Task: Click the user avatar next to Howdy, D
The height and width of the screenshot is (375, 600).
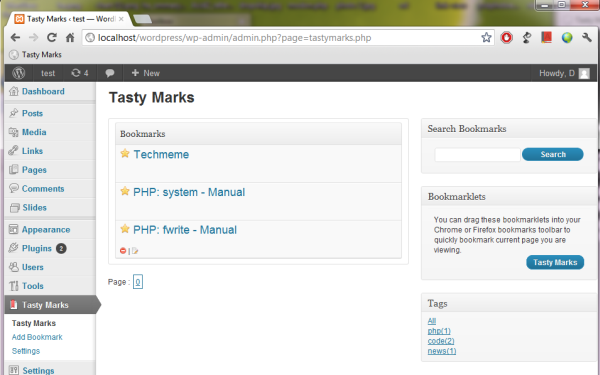Action: tap(584, 73)
